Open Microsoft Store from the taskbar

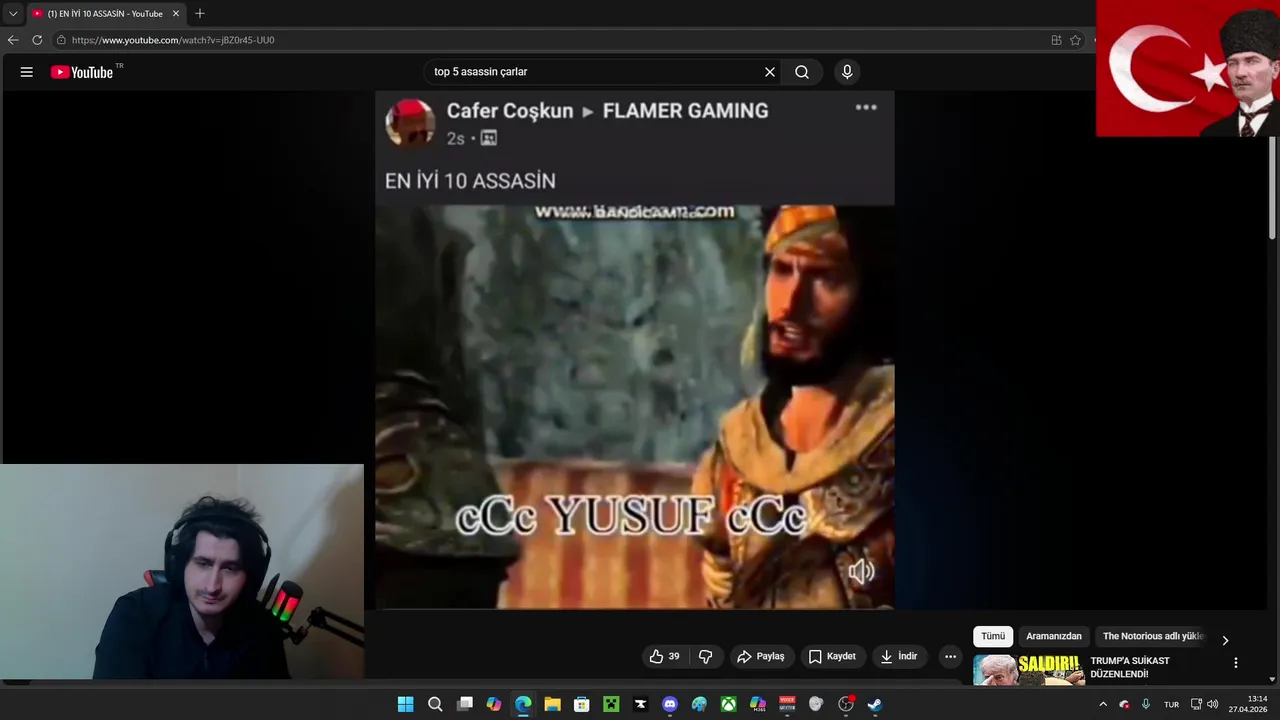(x=582, y=705)
